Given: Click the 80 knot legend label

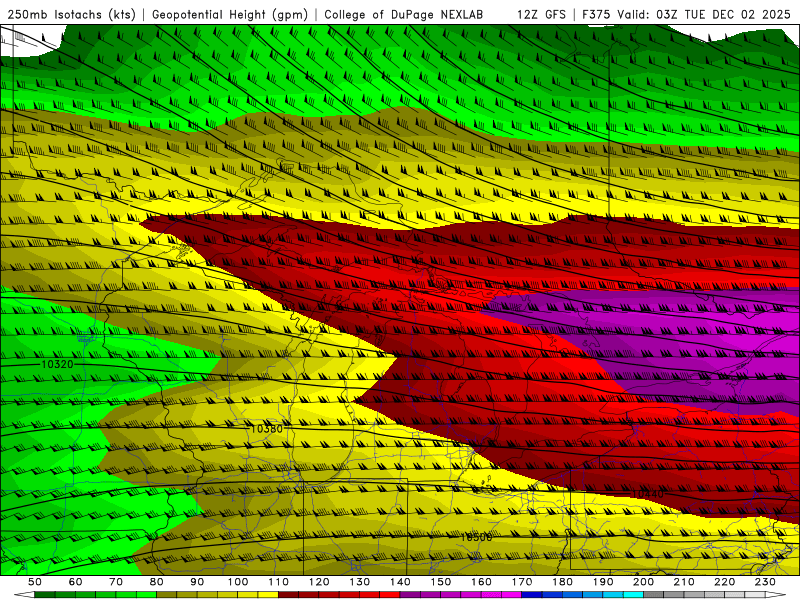Looking at the screenshot, I should (x=157, y=582).
